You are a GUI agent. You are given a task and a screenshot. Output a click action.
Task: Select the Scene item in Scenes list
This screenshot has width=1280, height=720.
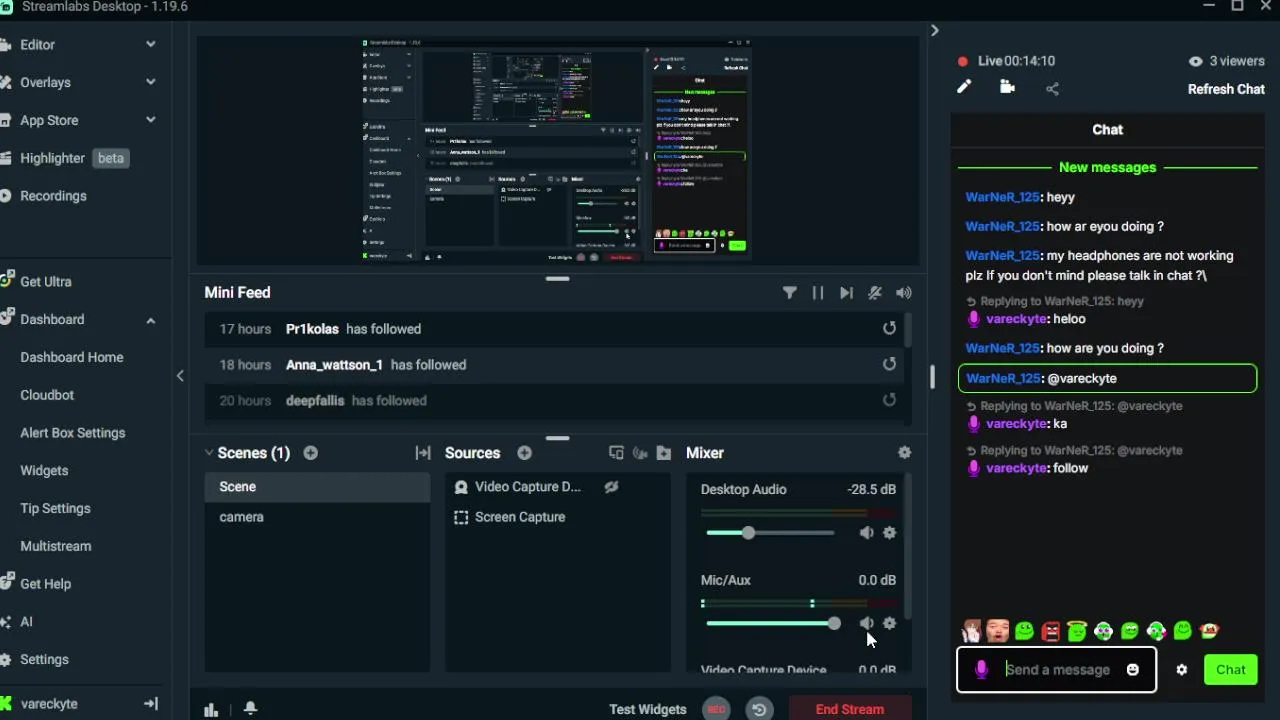coord(317,487)
